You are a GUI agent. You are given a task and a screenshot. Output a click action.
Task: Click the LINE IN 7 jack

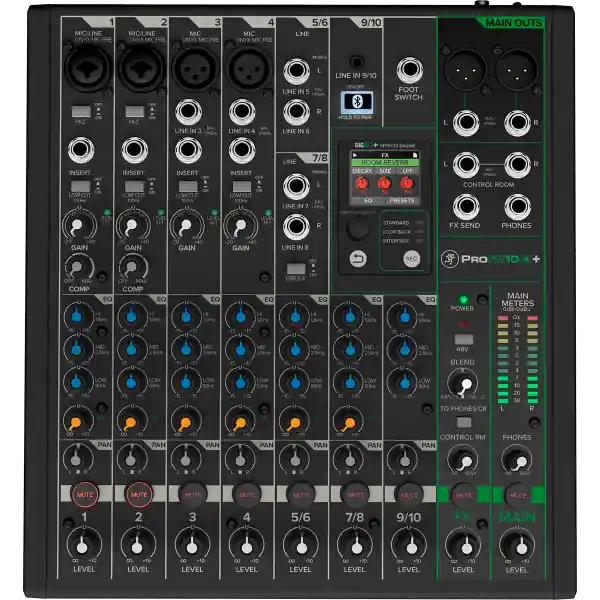[x=297, y=186]
